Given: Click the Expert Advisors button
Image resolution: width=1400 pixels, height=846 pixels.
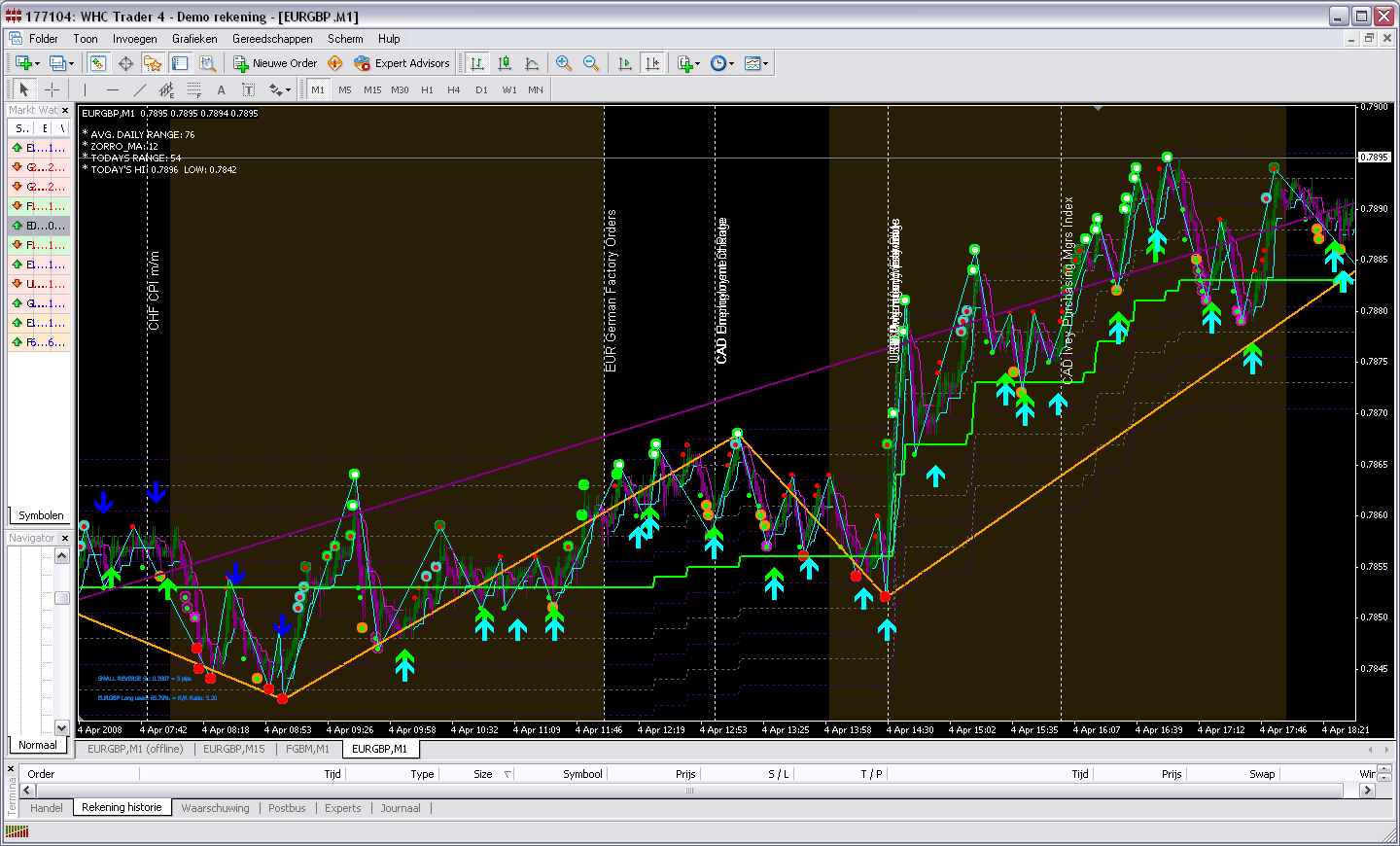Looking at the screenshot, I should coord(402,63).
